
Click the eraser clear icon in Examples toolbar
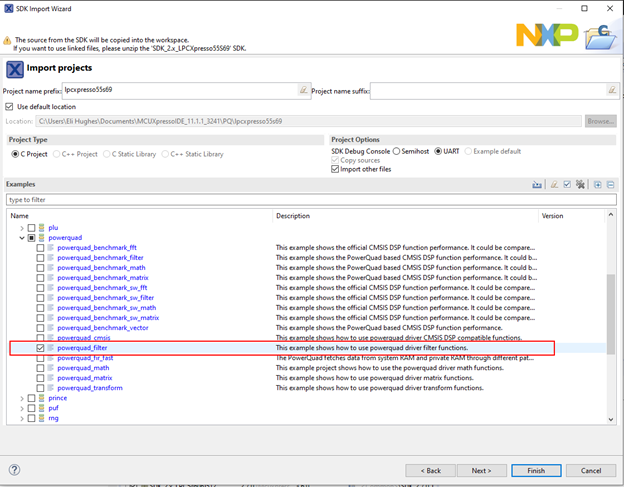click(x=554, y=184)
